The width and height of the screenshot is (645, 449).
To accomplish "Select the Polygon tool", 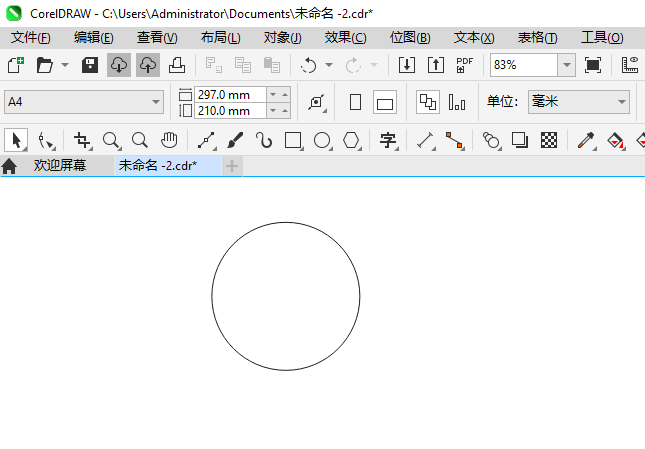I will tap(352, 141).
